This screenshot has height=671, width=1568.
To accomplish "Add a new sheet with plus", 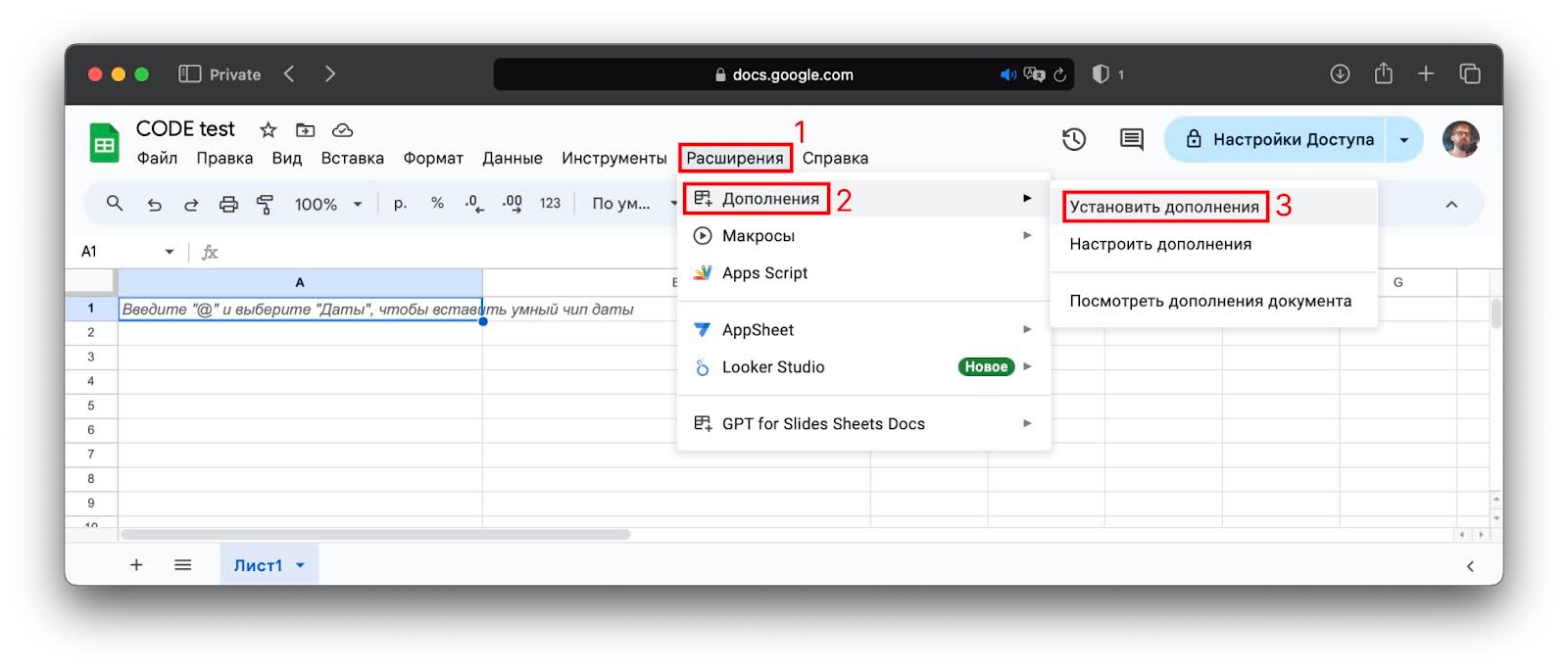I will (x=136, y=565).
